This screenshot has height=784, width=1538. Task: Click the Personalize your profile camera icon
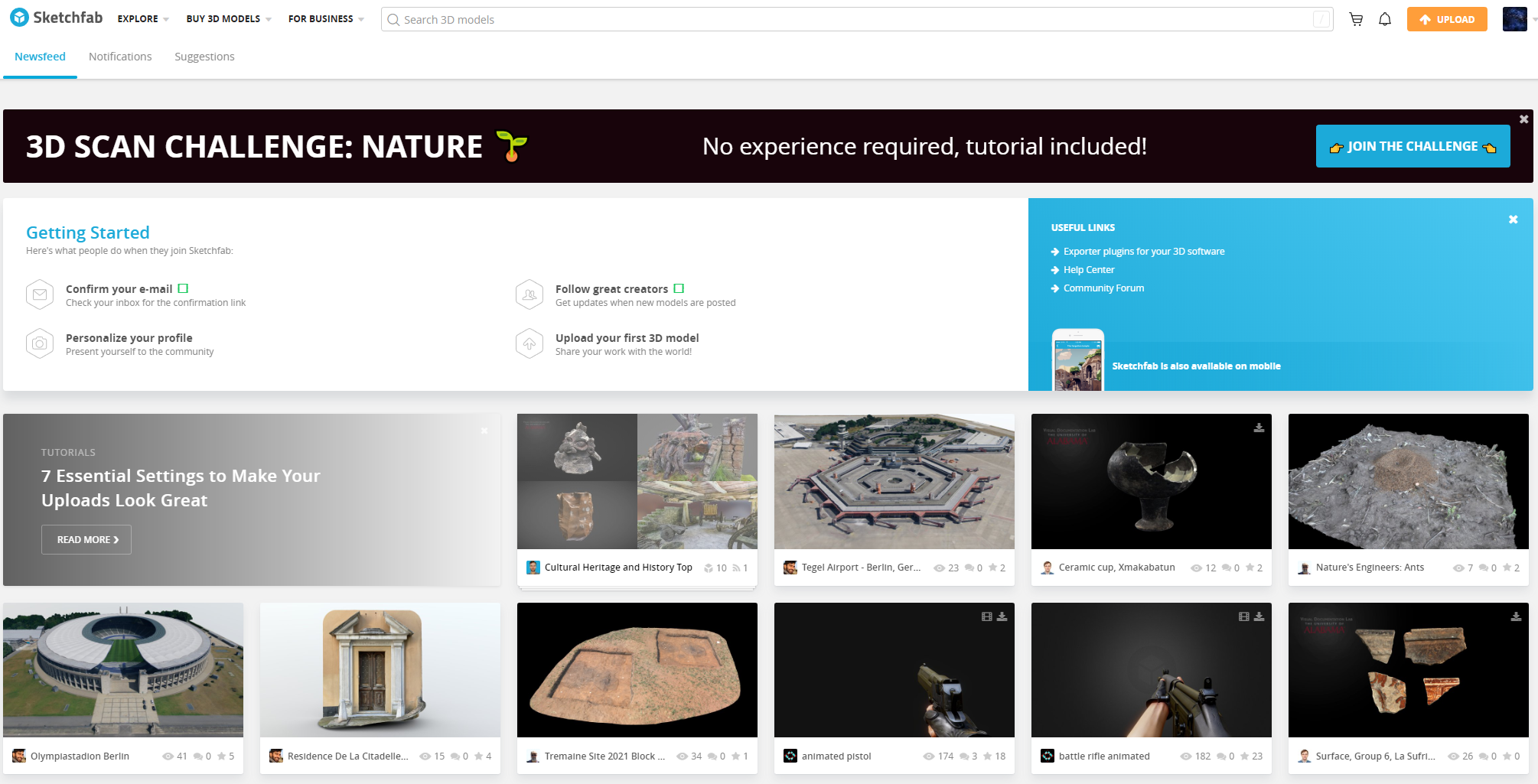[40, 343]
